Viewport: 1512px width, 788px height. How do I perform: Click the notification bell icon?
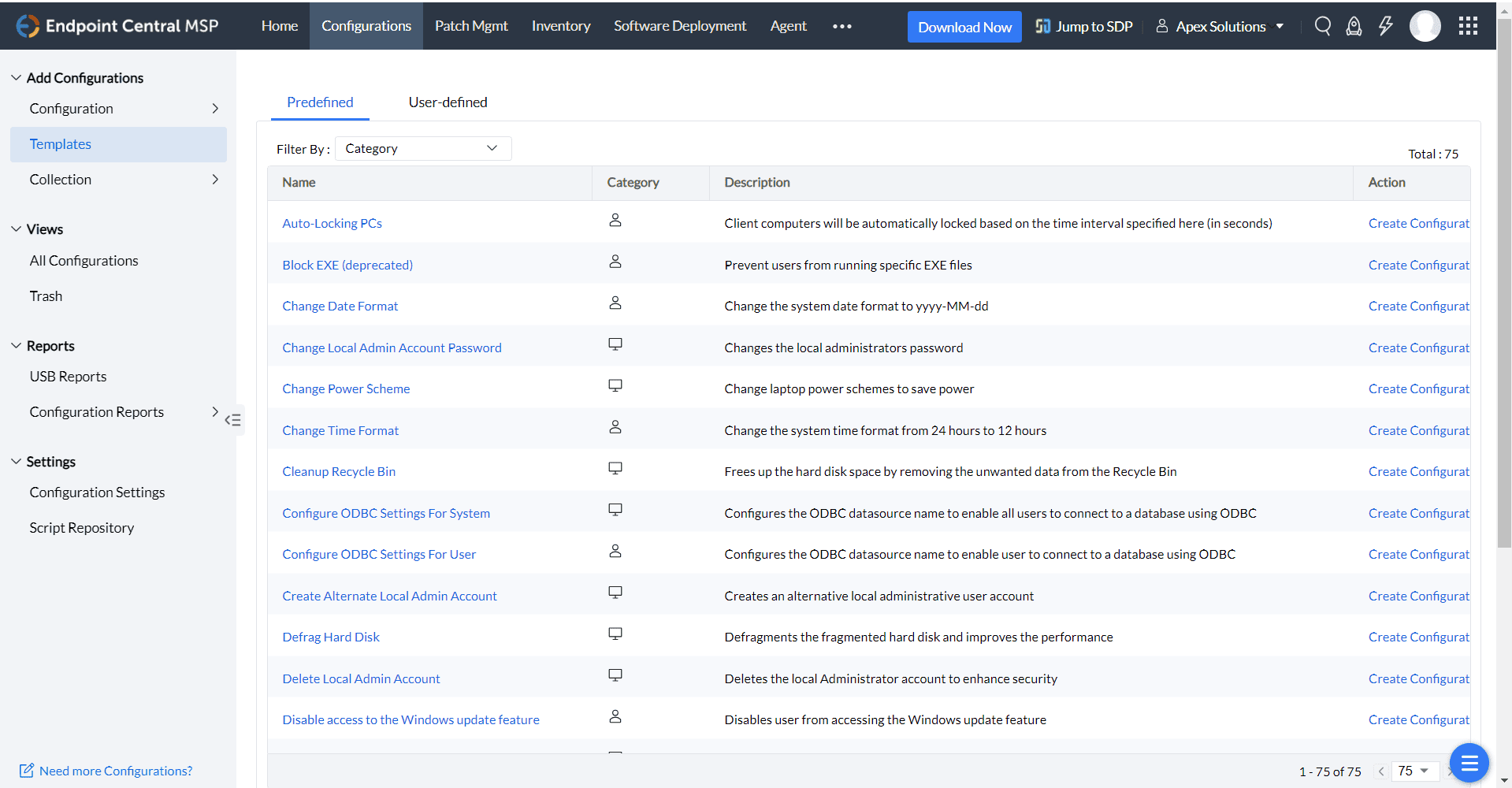(1354, 26)
